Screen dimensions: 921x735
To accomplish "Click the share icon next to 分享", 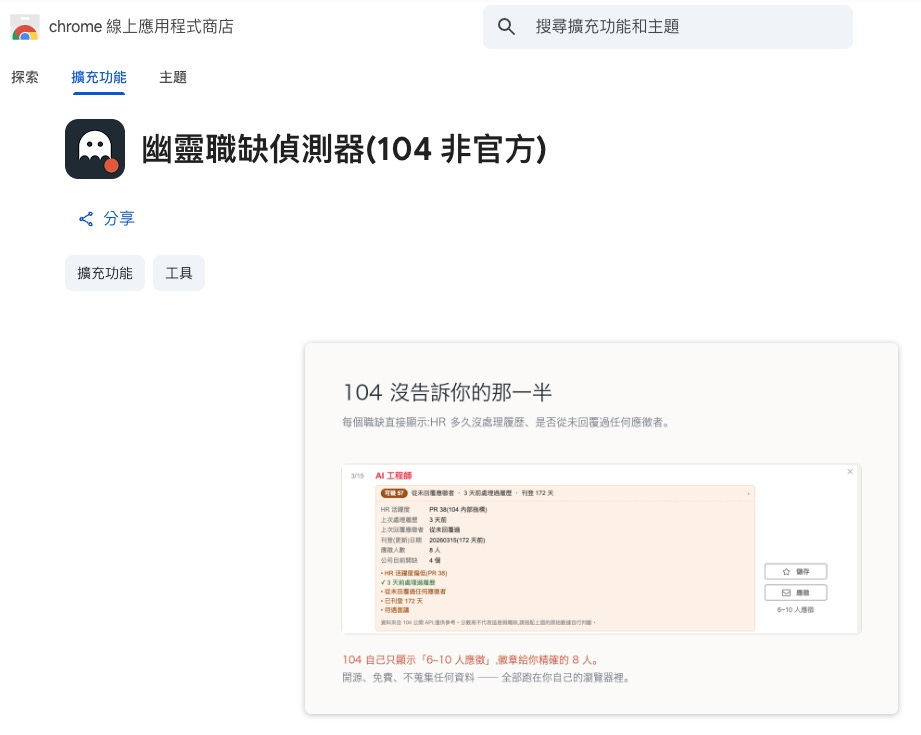I will pos(86,219).
